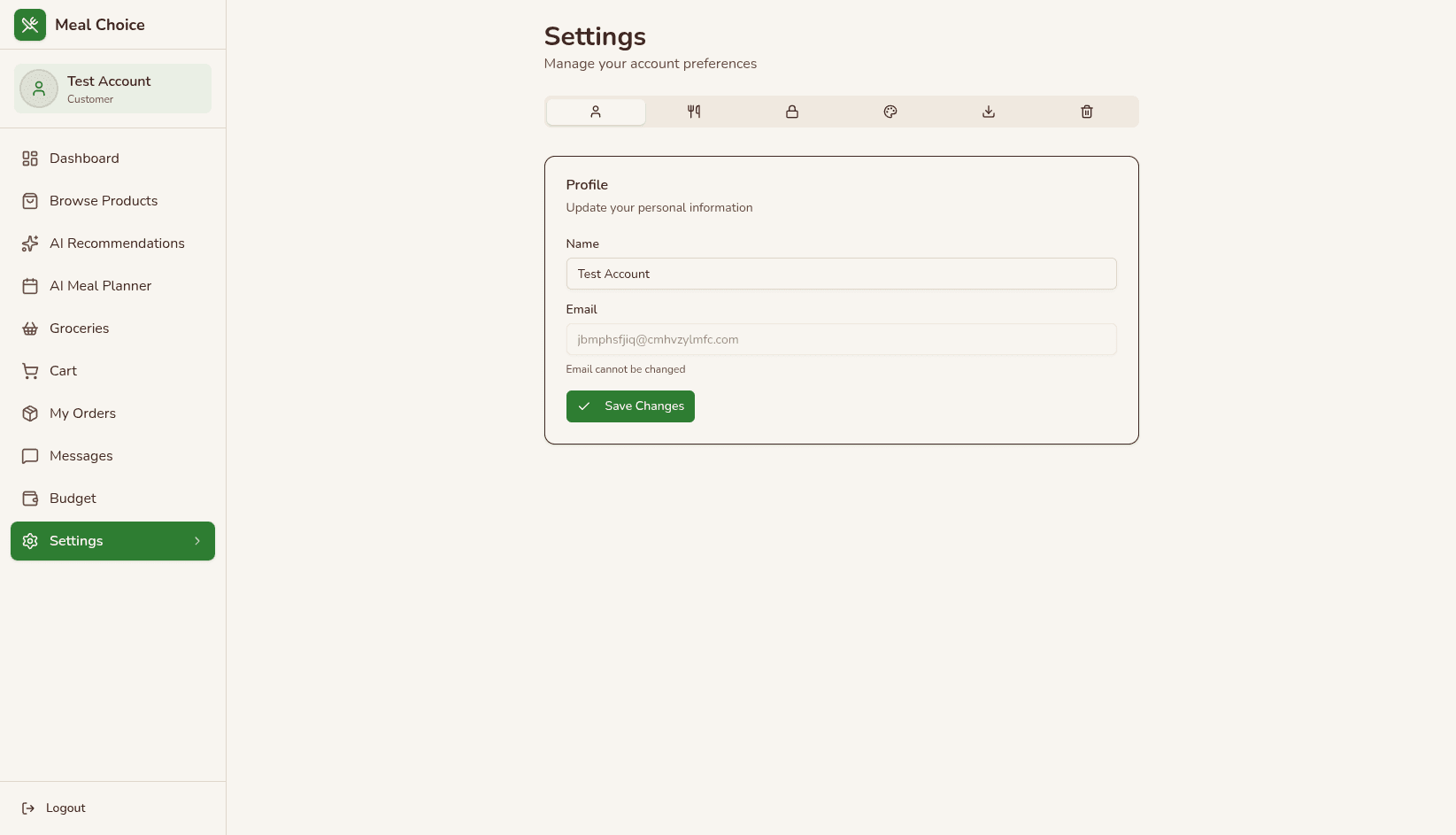Open the utensils dietary preferences tab
The width and height of the screenshot is (1456, 835).
tap(694, 112)
